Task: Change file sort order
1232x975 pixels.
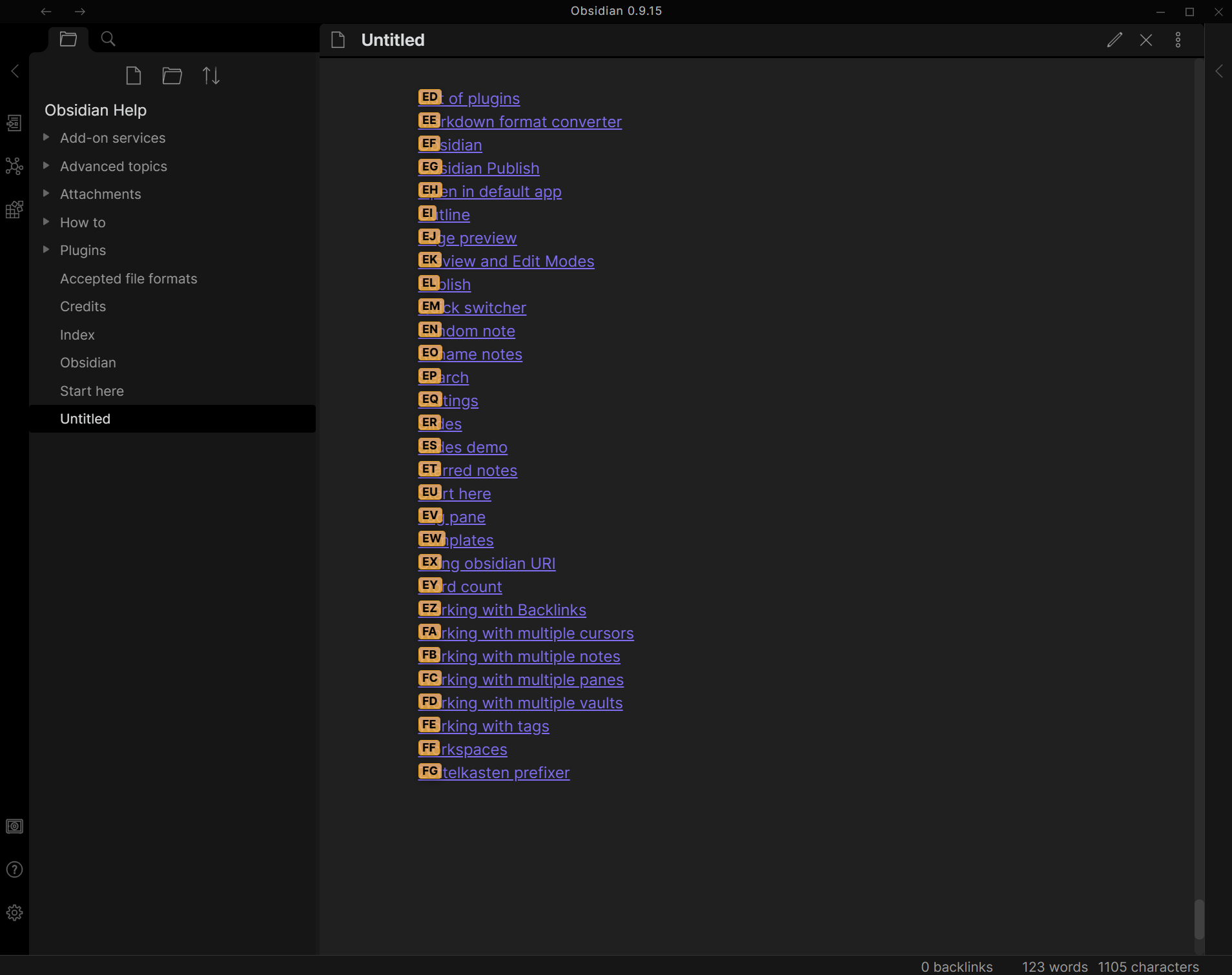Action: click(211, 76)
